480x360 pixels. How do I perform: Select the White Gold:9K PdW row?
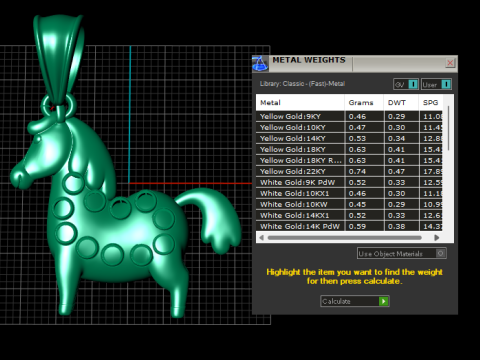(x=349, y=182)
